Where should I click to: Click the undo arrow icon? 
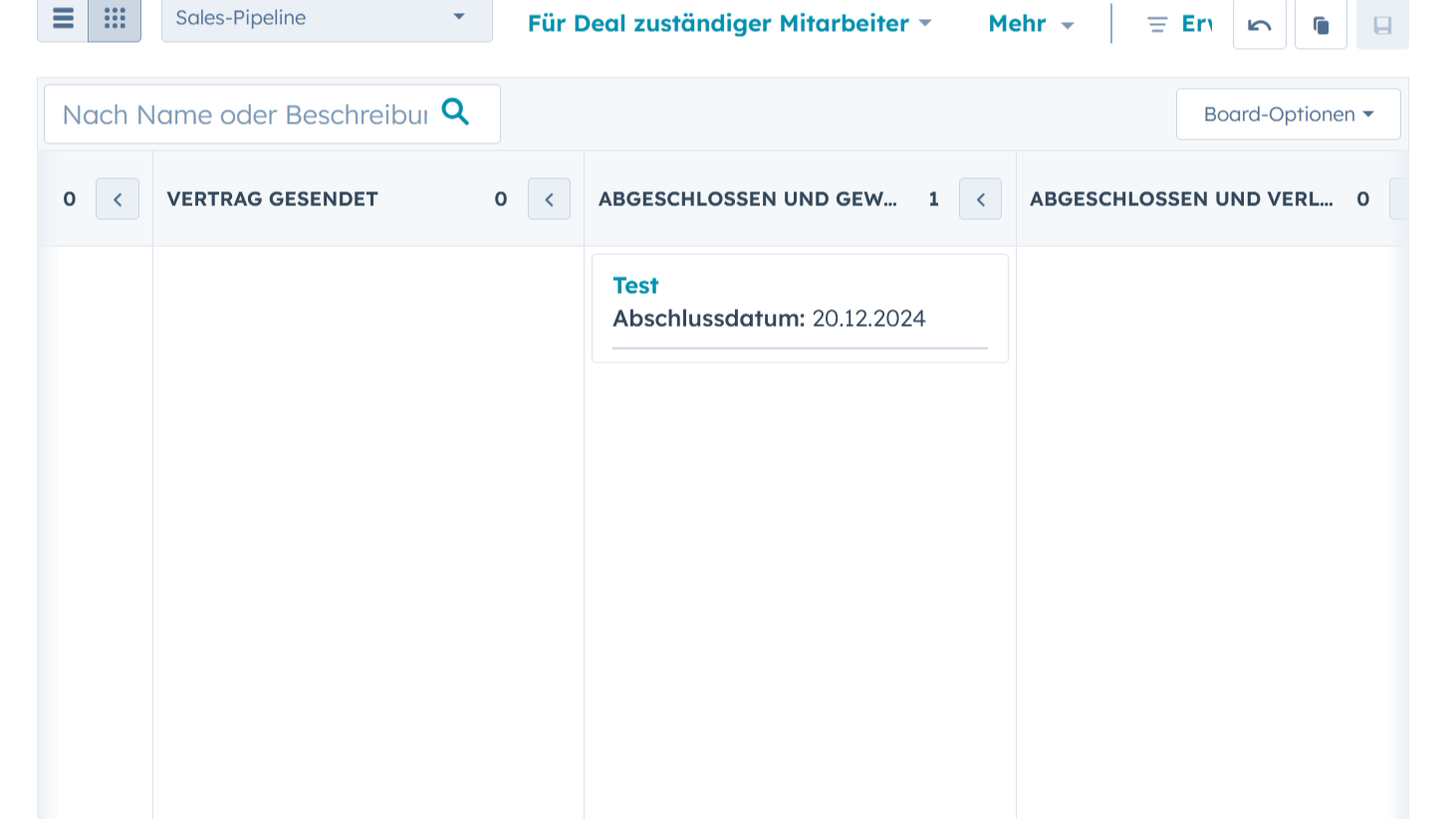pyautogui.click(x=1259, y=25)
